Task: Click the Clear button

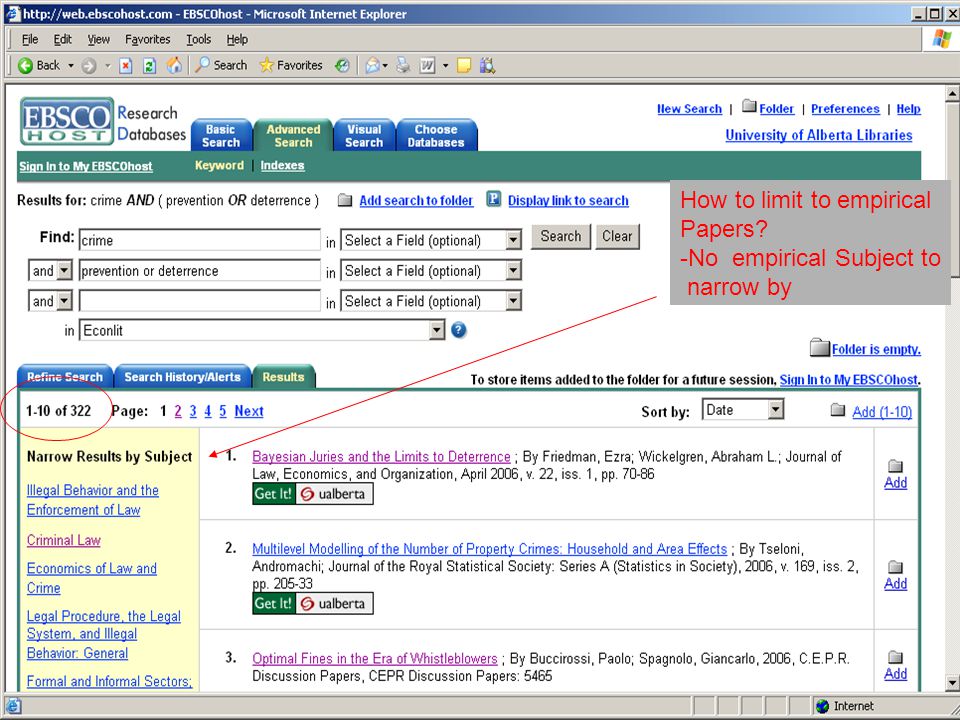Action: (x=617, y=236)
